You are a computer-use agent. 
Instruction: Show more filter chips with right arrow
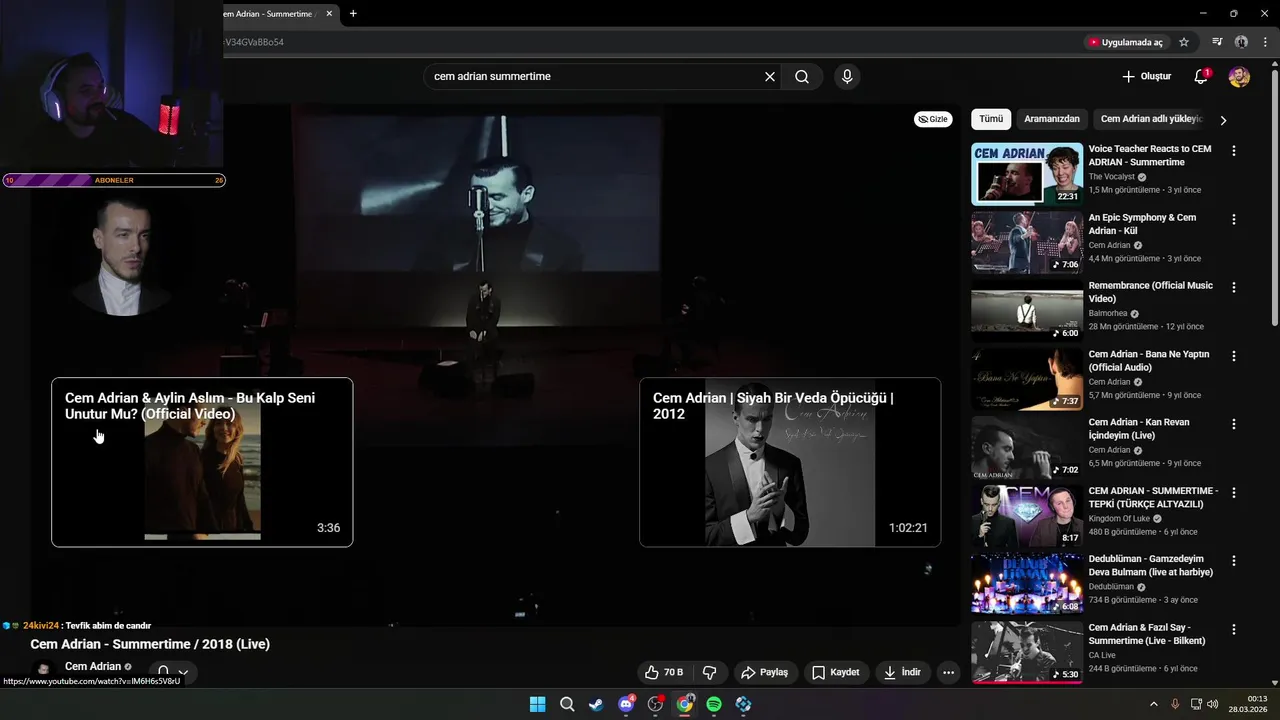tap(1223, 120)
